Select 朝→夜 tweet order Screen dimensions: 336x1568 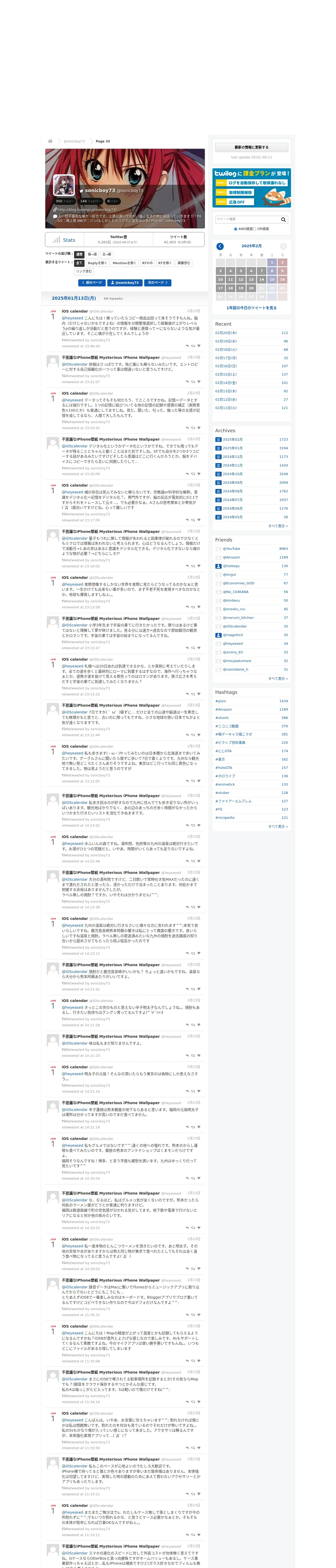tap(92, 255)
